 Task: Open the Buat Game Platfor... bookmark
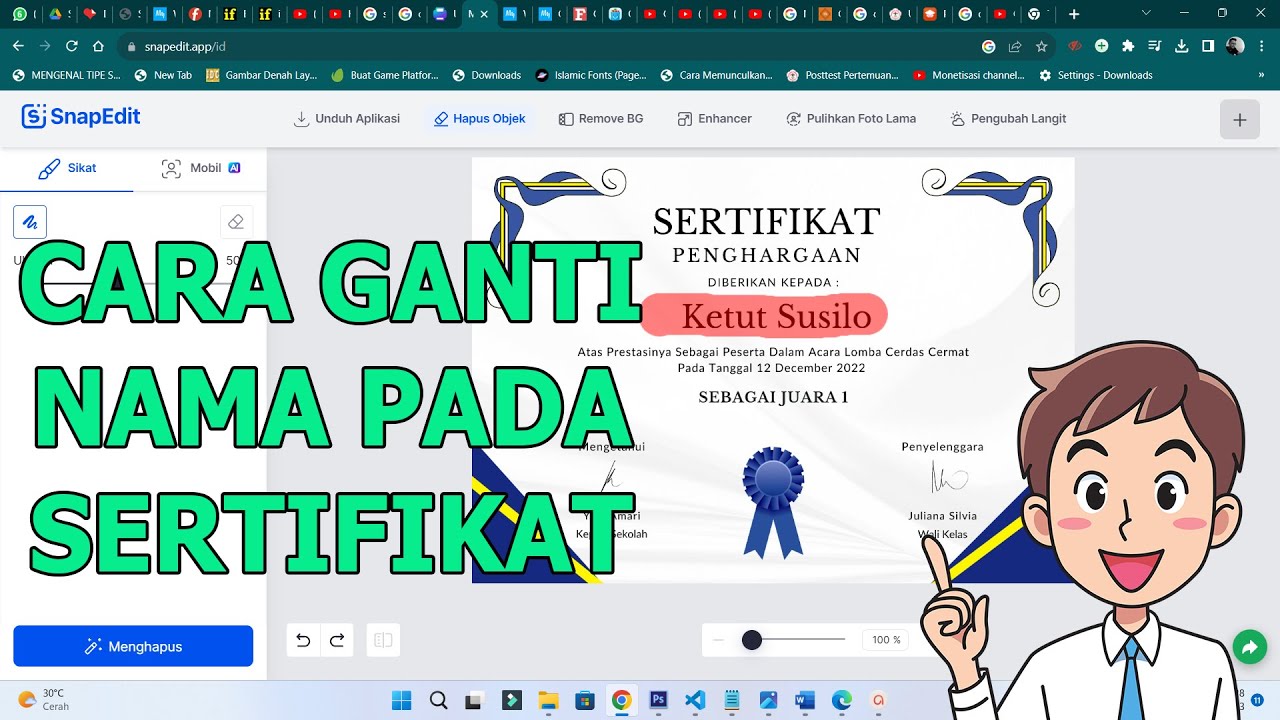385,75
